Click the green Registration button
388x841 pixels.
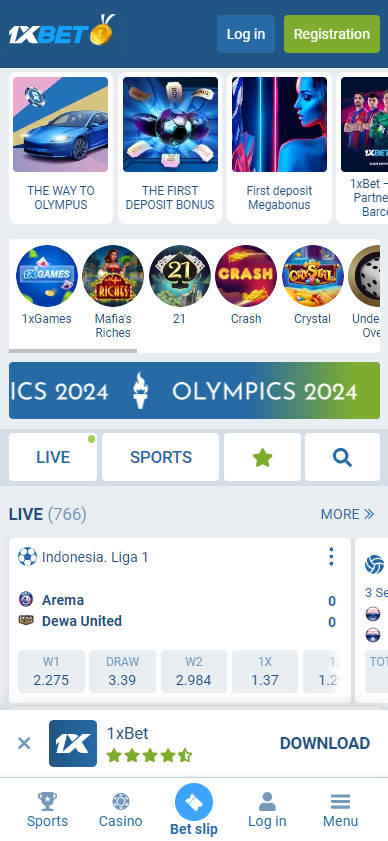point(332,34)
